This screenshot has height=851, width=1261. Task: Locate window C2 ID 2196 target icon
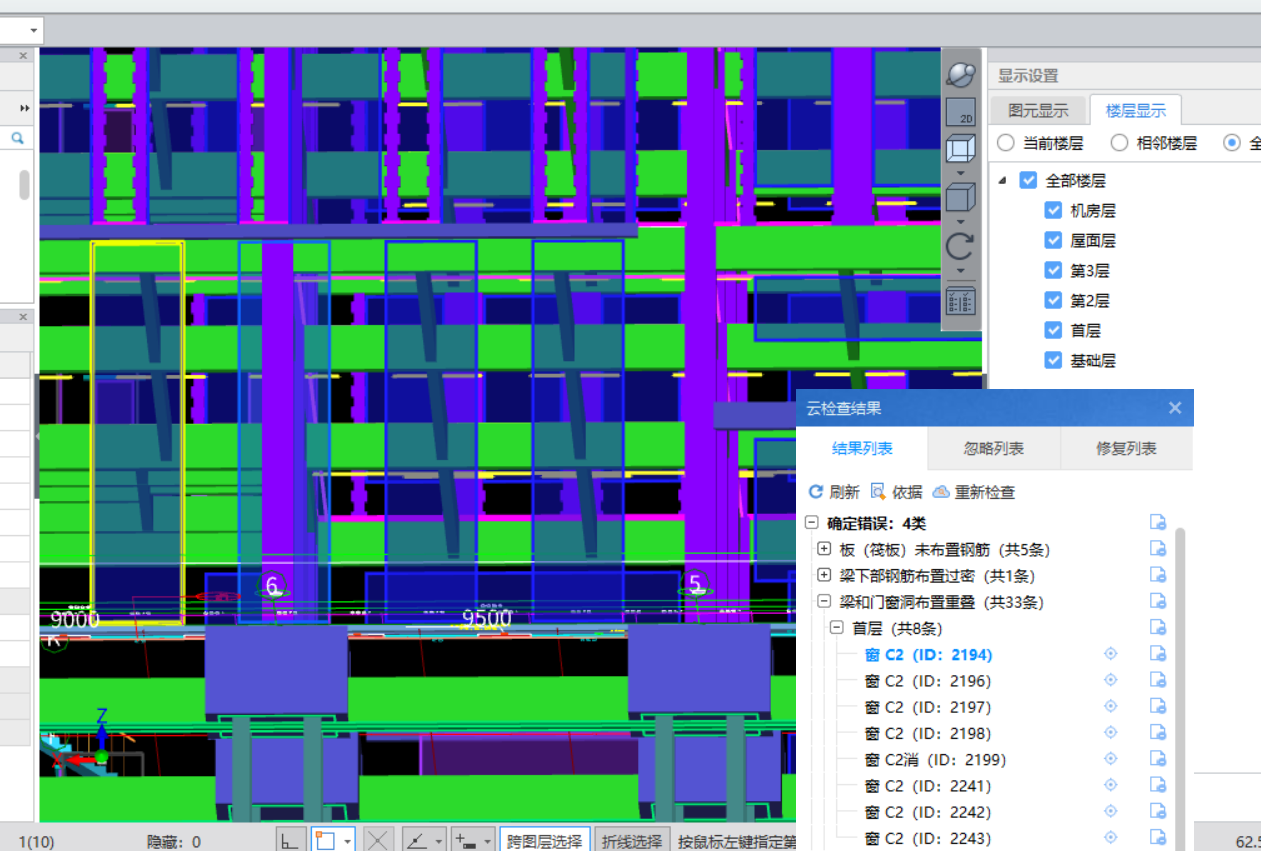click(1110, 681)
